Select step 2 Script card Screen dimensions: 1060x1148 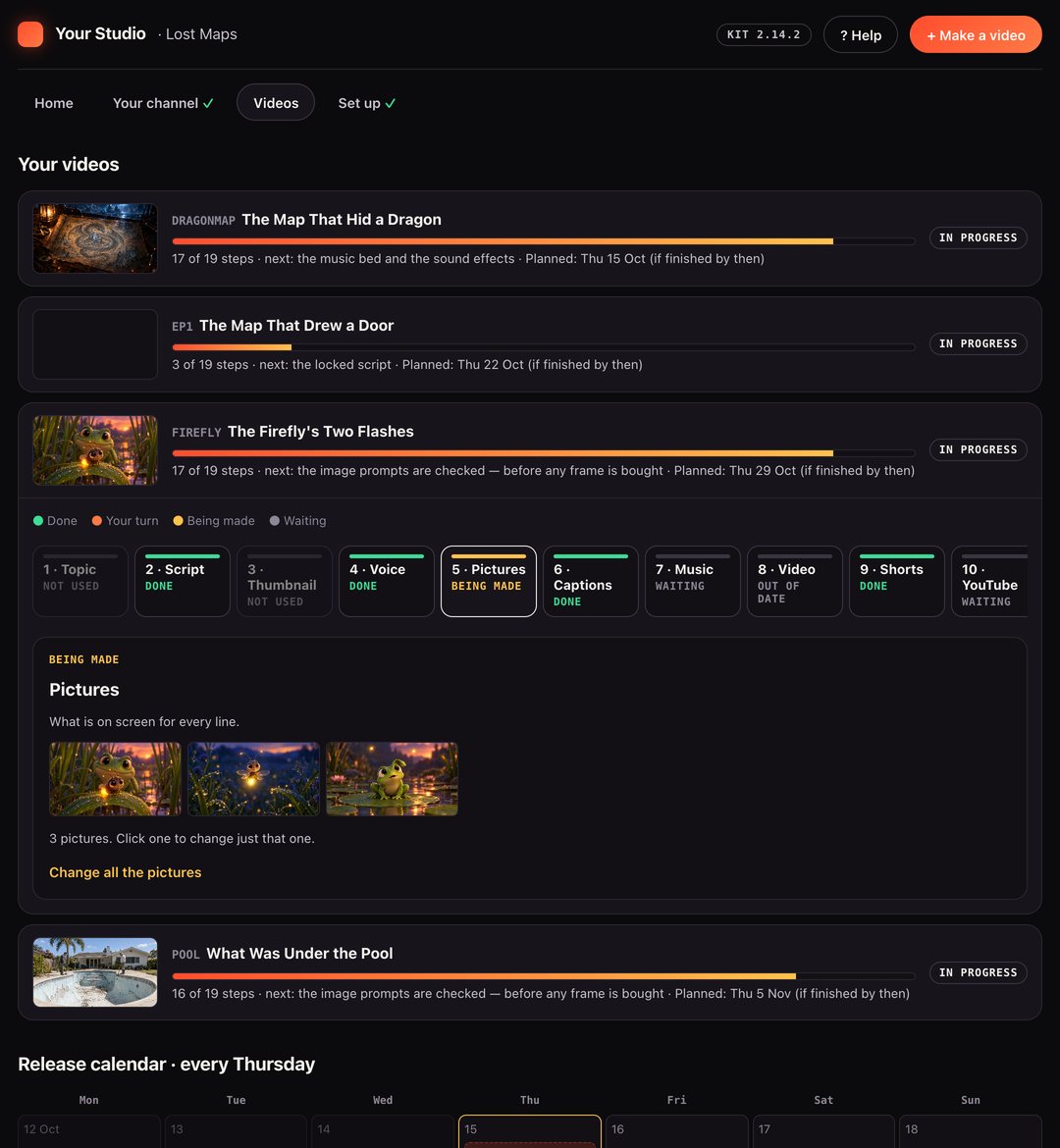tap(183, 581)
